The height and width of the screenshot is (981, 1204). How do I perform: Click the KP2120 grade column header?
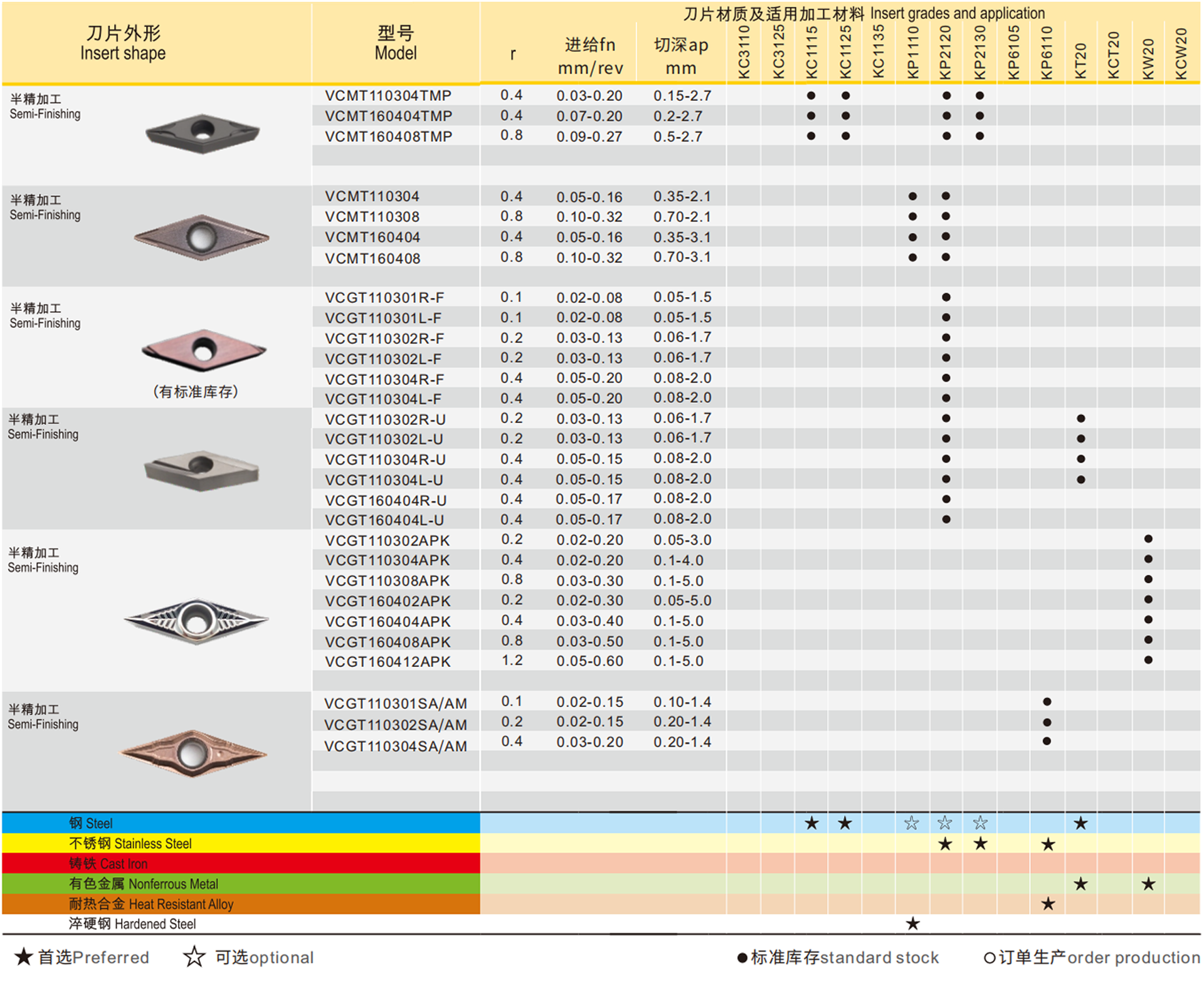945,53
